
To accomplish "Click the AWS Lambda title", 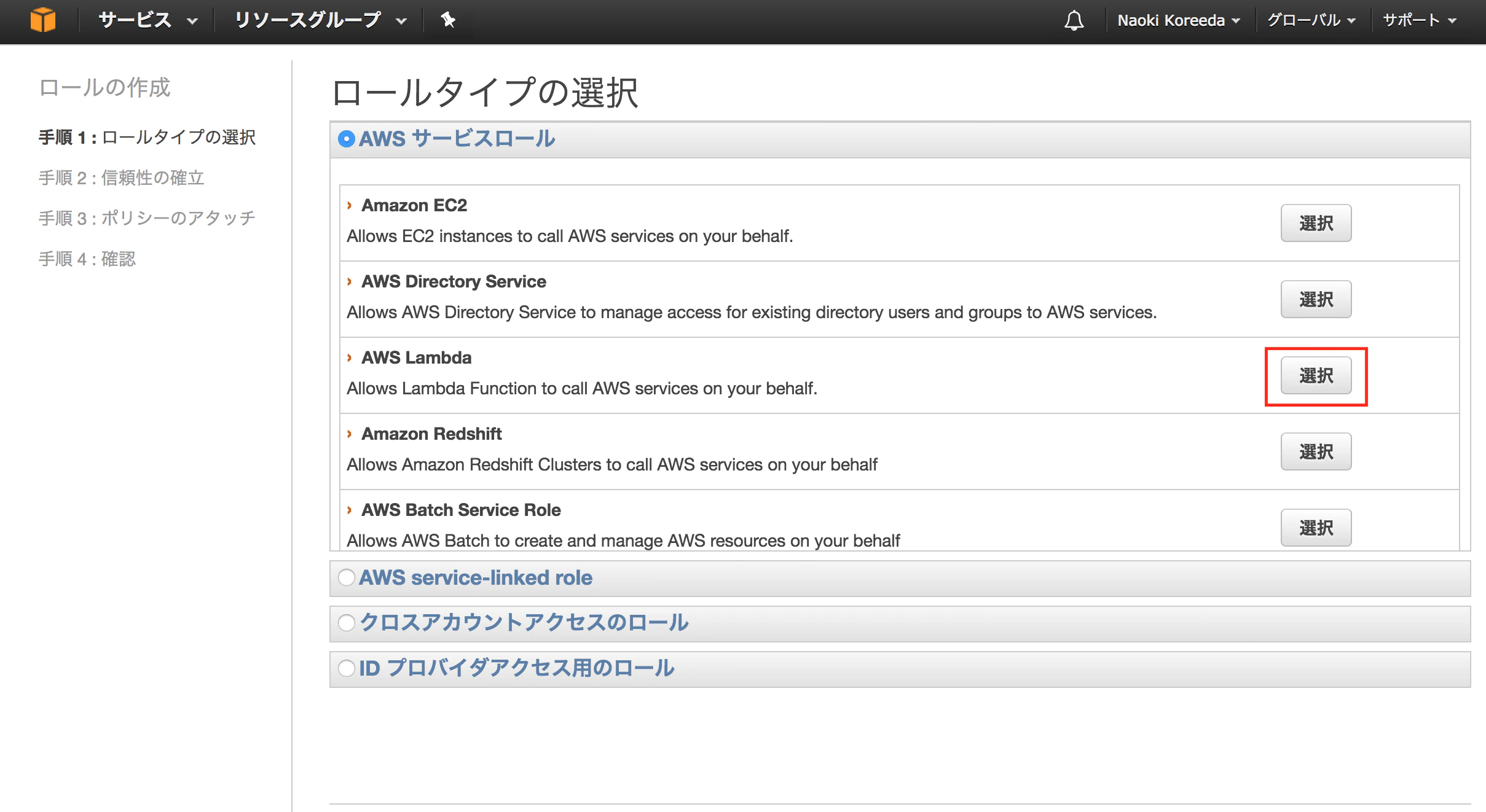I will pos(417,357).
